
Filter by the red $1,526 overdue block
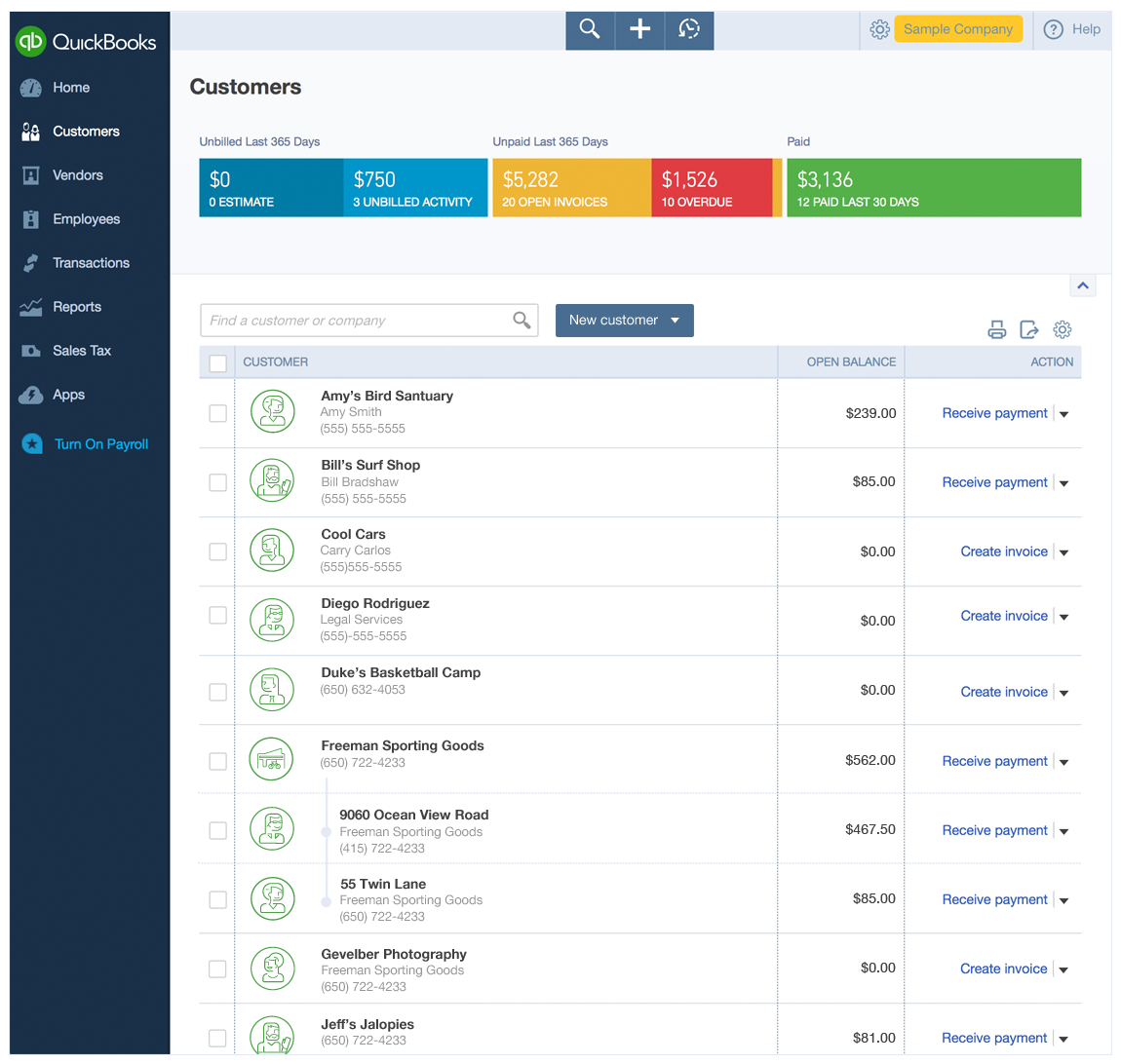pyautogui.click(x=712, y=188)
